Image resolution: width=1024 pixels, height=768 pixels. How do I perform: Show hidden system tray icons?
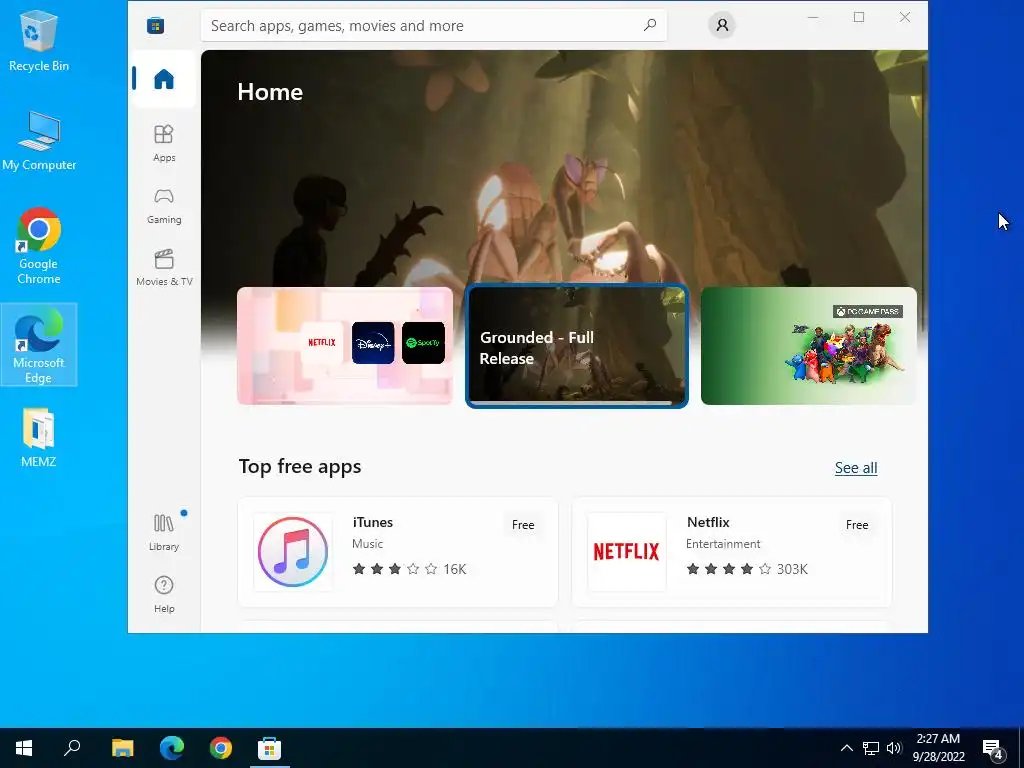point(846,748)
